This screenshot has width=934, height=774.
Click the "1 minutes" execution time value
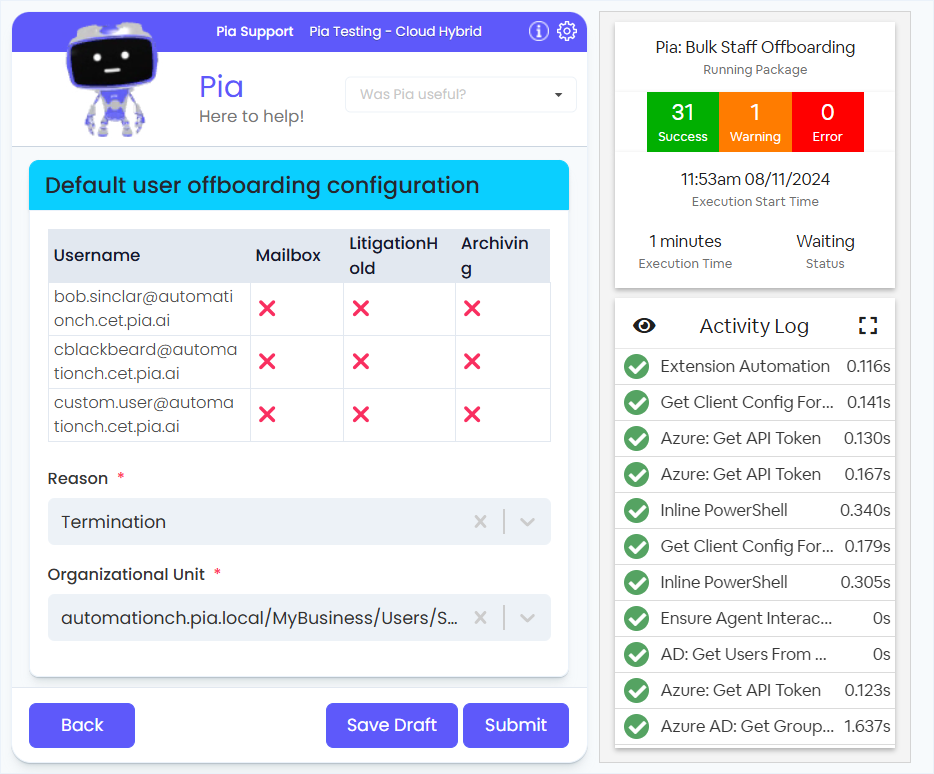[685, 241]
